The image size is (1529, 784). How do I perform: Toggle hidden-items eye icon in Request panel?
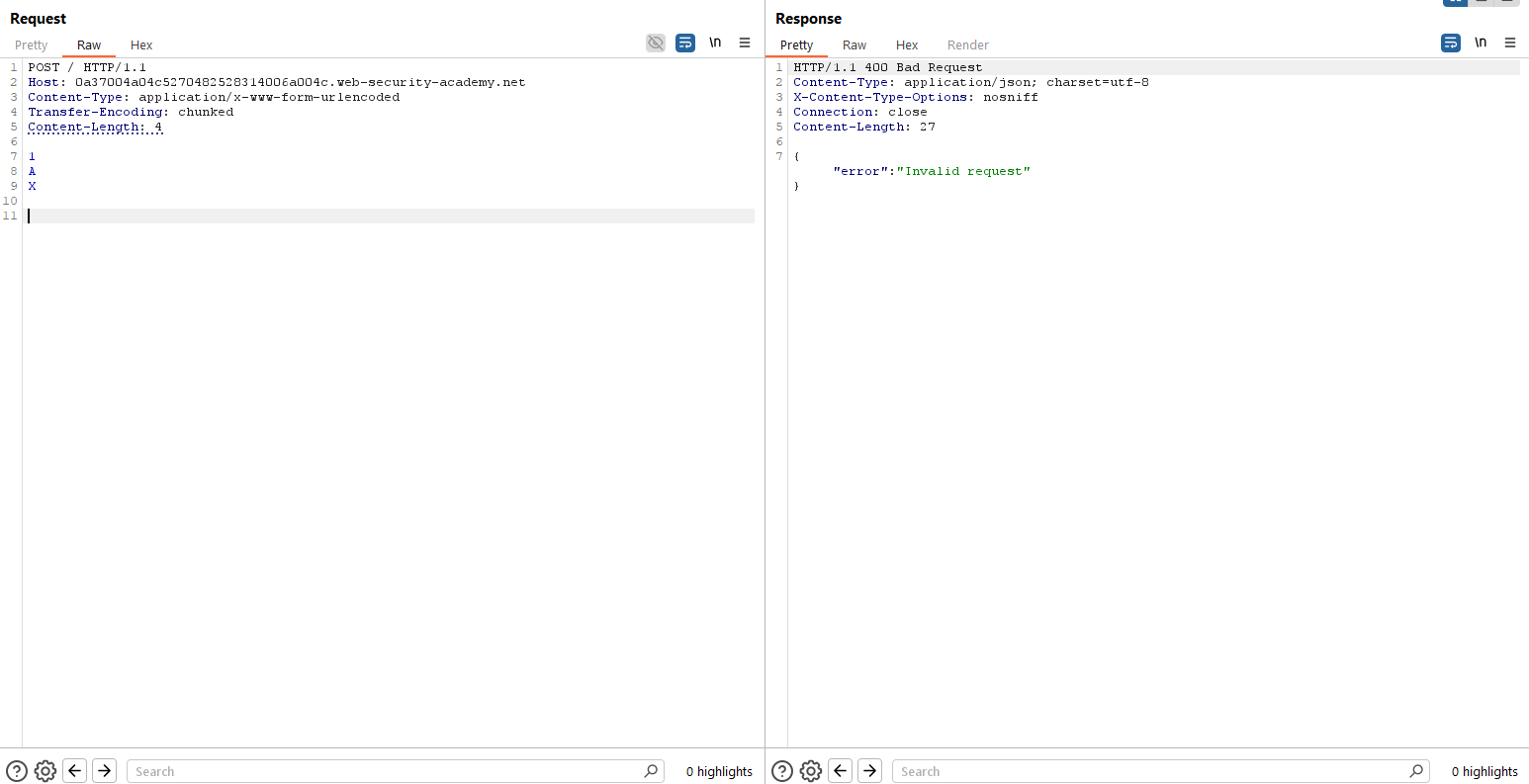pos(656,43)
